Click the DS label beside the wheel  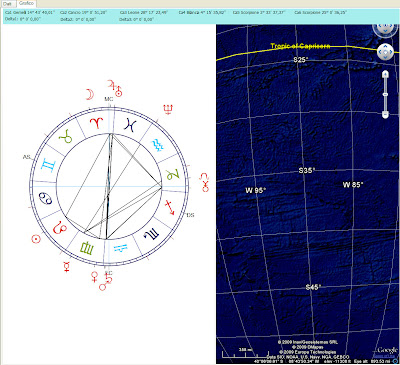[190, 215]
